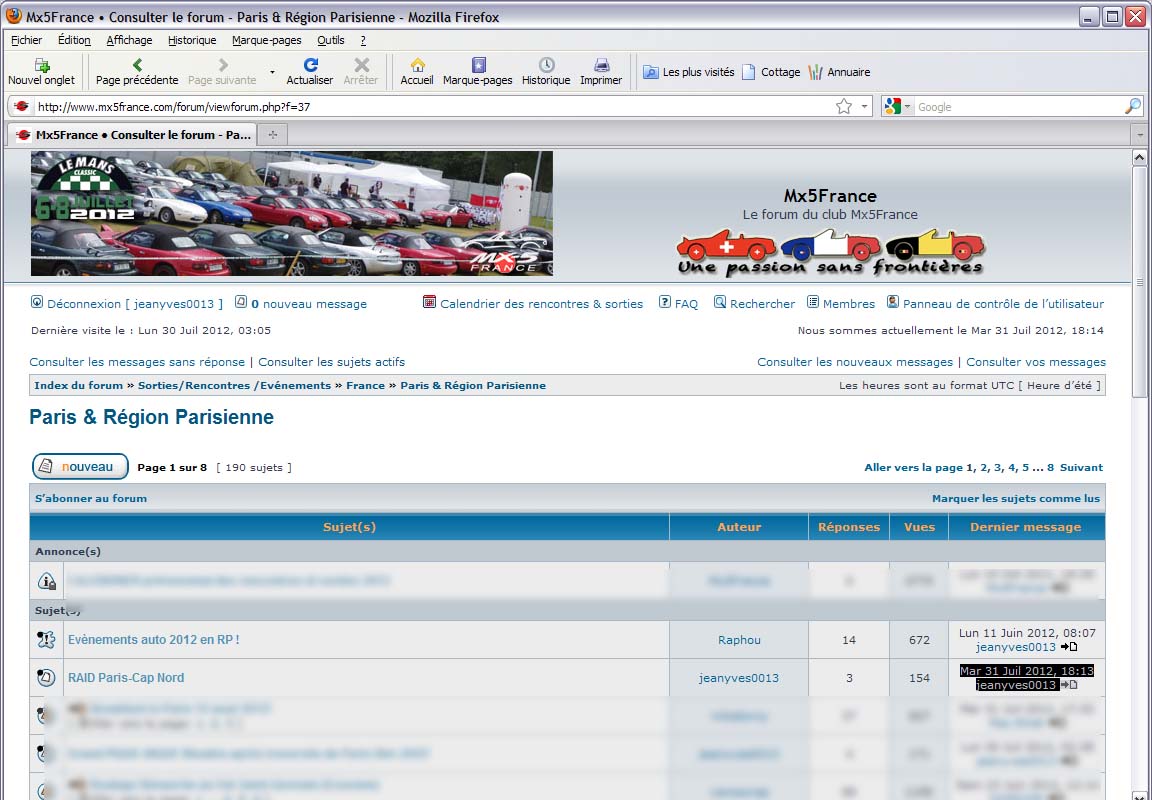Open the Édition menu
The width and height of the screenshot is (1152, 800).
click(74, 40)
